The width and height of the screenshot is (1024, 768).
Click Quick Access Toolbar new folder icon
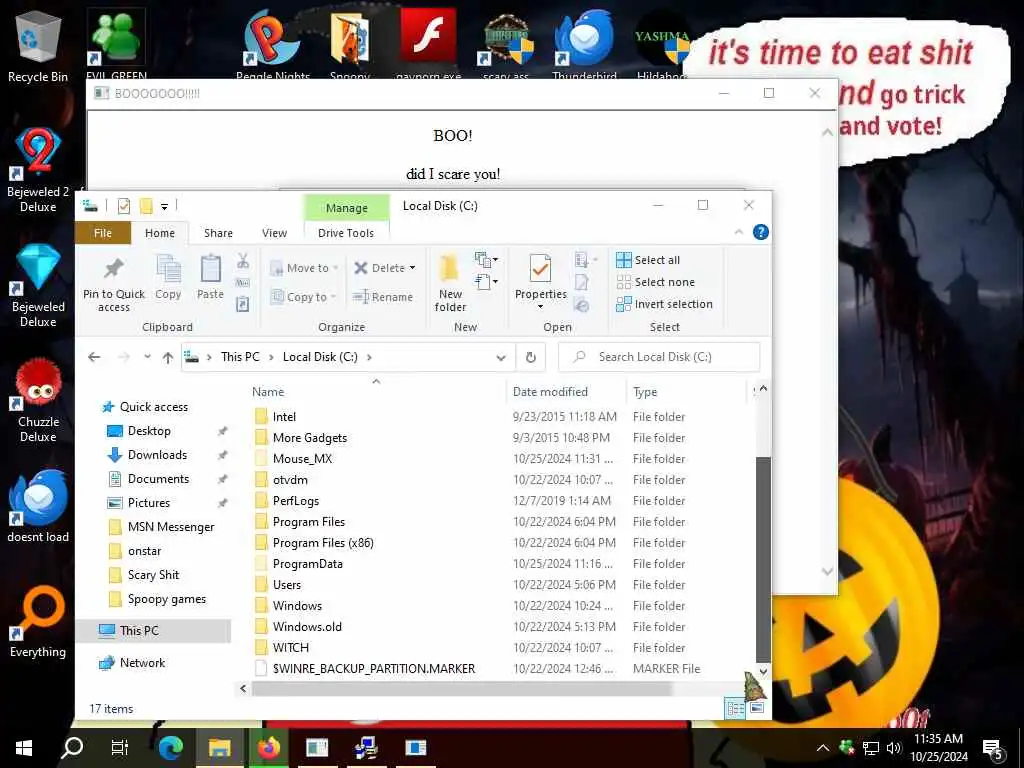tap(146, 206)
